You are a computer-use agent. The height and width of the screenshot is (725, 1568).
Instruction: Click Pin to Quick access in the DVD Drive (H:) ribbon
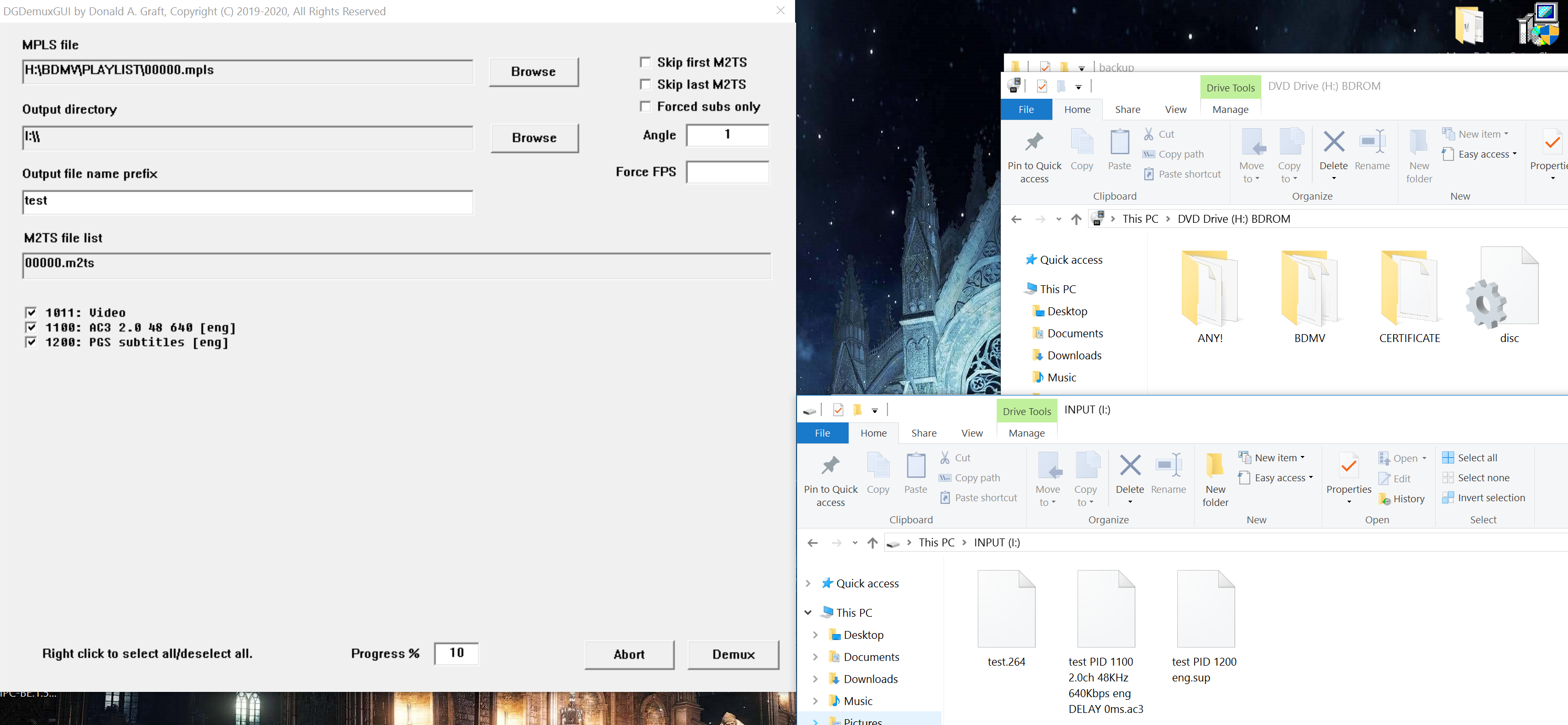point(1034,157)
